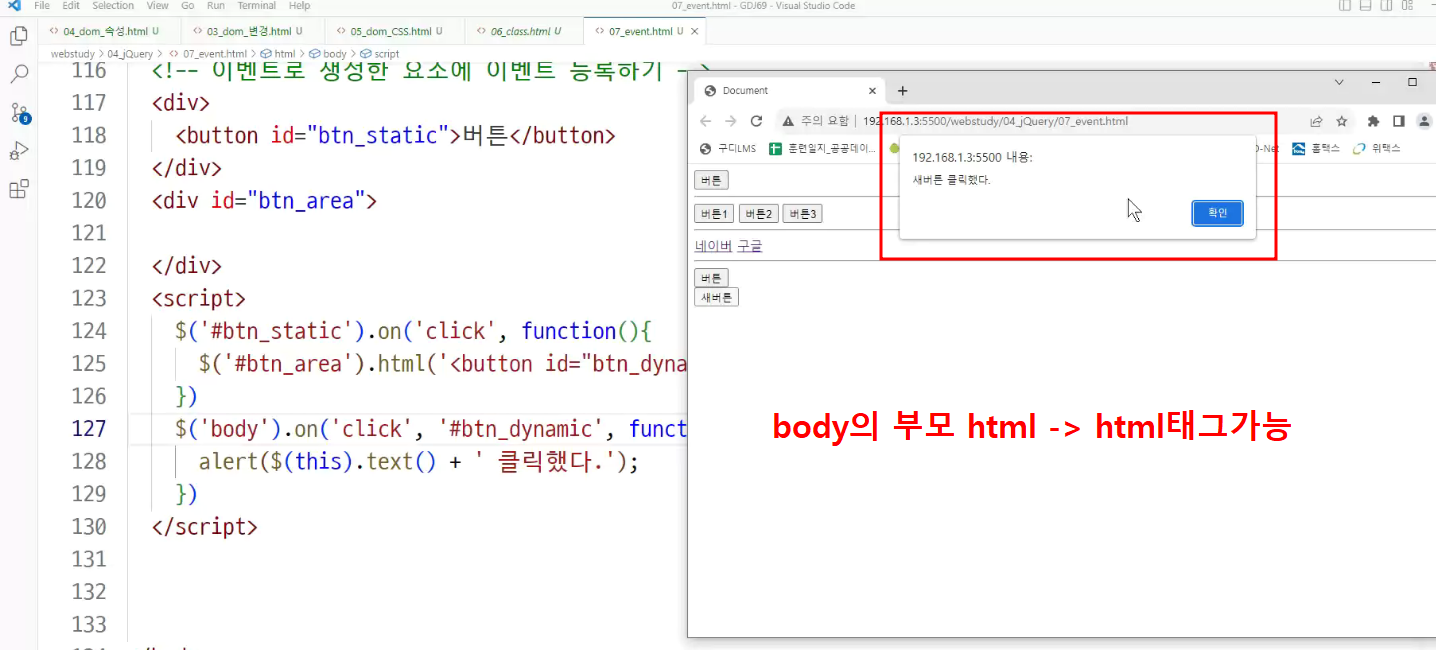Reload the Chrome page
The image size is (1436, 650).
pyautogui.click(x=757, y=121)
